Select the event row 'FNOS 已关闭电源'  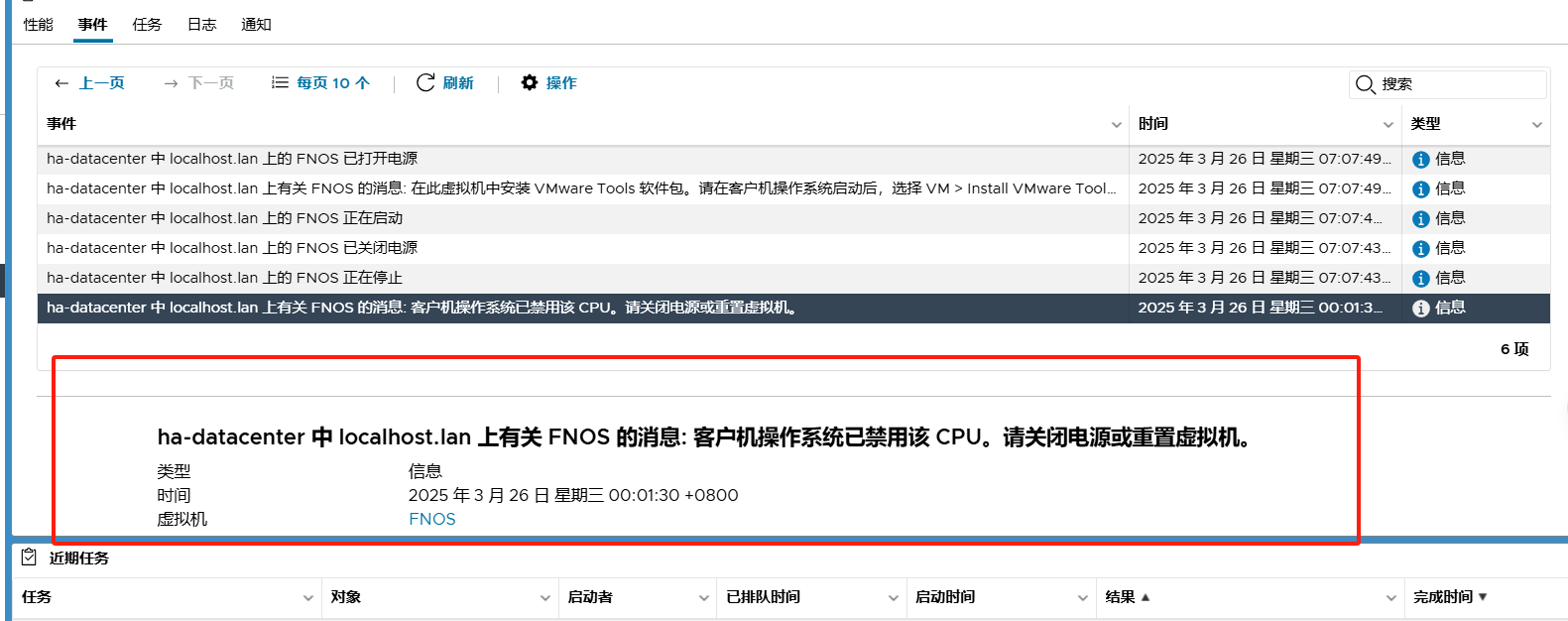pyautogui.click(x=793, y=248)
